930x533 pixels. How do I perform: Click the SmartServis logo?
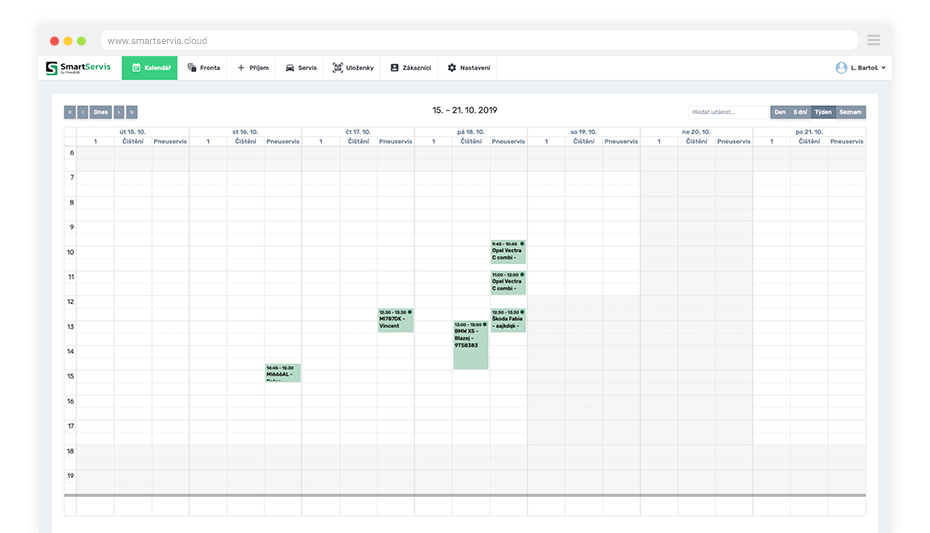point(78,68)
